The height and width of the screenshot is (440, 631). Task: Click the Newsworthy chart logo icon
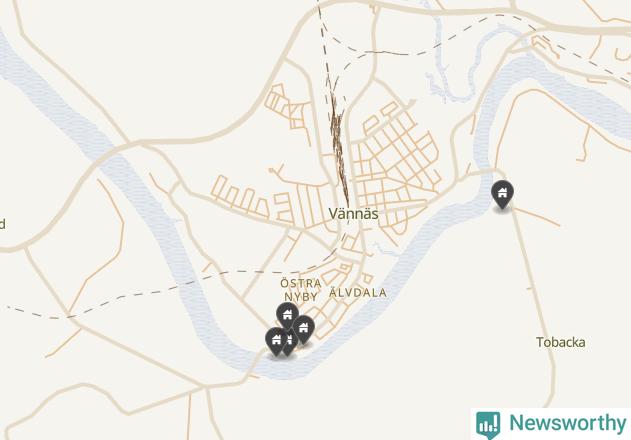coord(488,425)
